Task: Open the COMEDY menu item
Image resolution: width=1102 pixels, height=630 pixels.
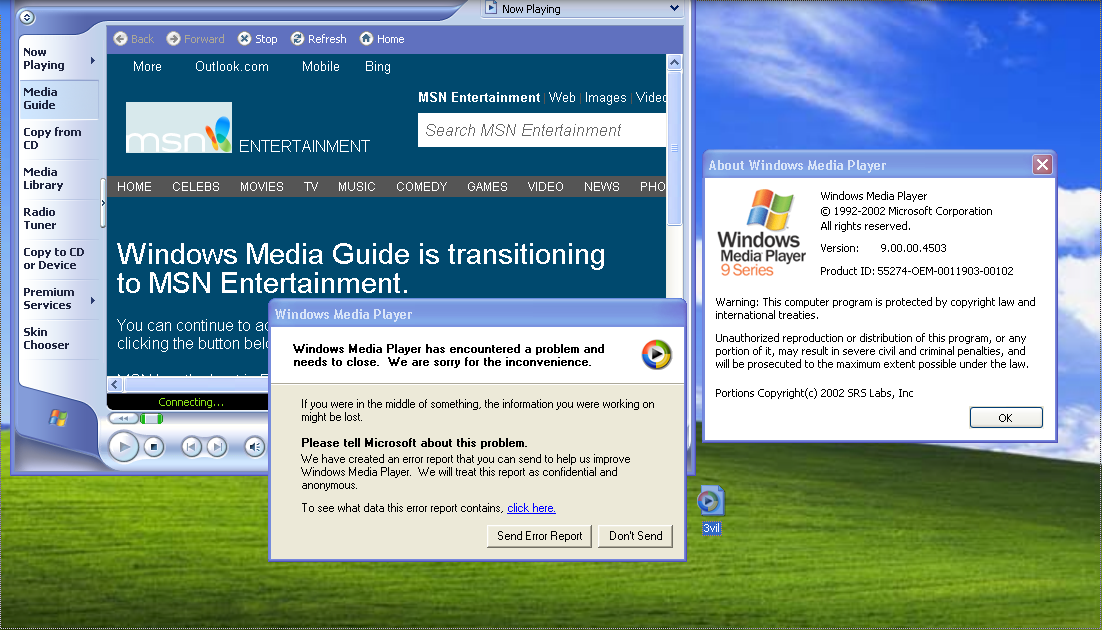Action: pos(422,186)
